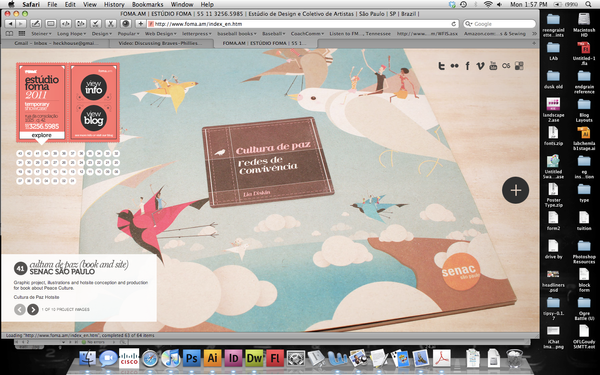Open a new tab with the plus button
Image resolution: width=600 pixels, height=375 pixels.
click(534, 43)
